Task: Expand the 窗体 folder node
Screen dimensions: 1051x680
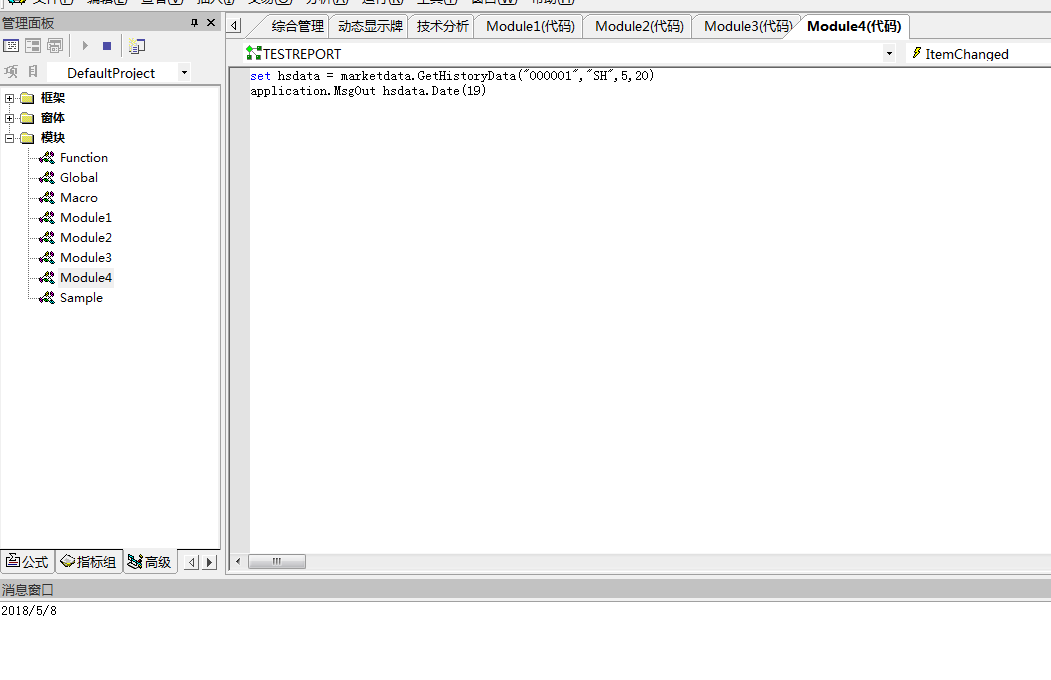Action: tap(9, 119)
